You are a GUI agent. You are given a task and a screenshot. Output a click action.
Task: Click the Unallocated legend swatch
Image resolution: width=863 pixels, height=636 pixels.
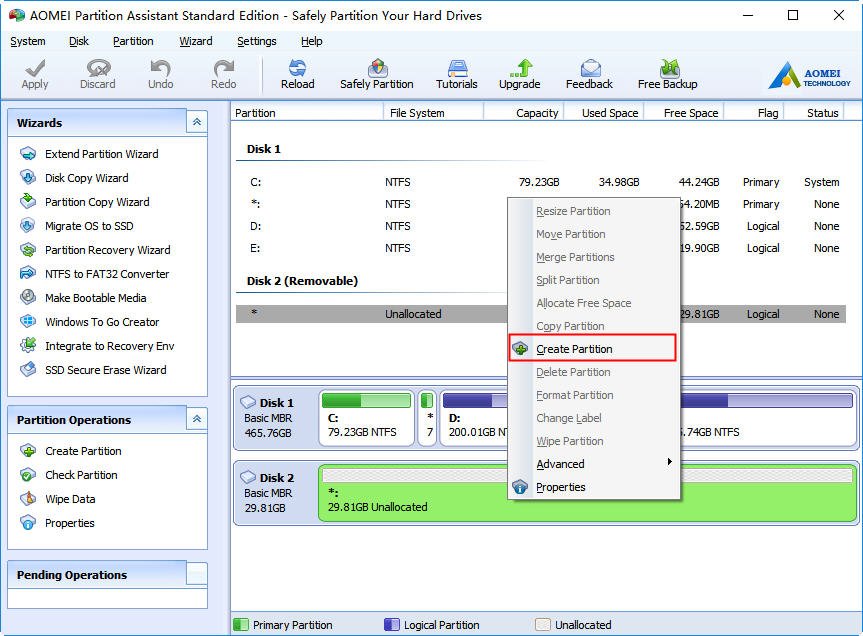click(543, 625)
